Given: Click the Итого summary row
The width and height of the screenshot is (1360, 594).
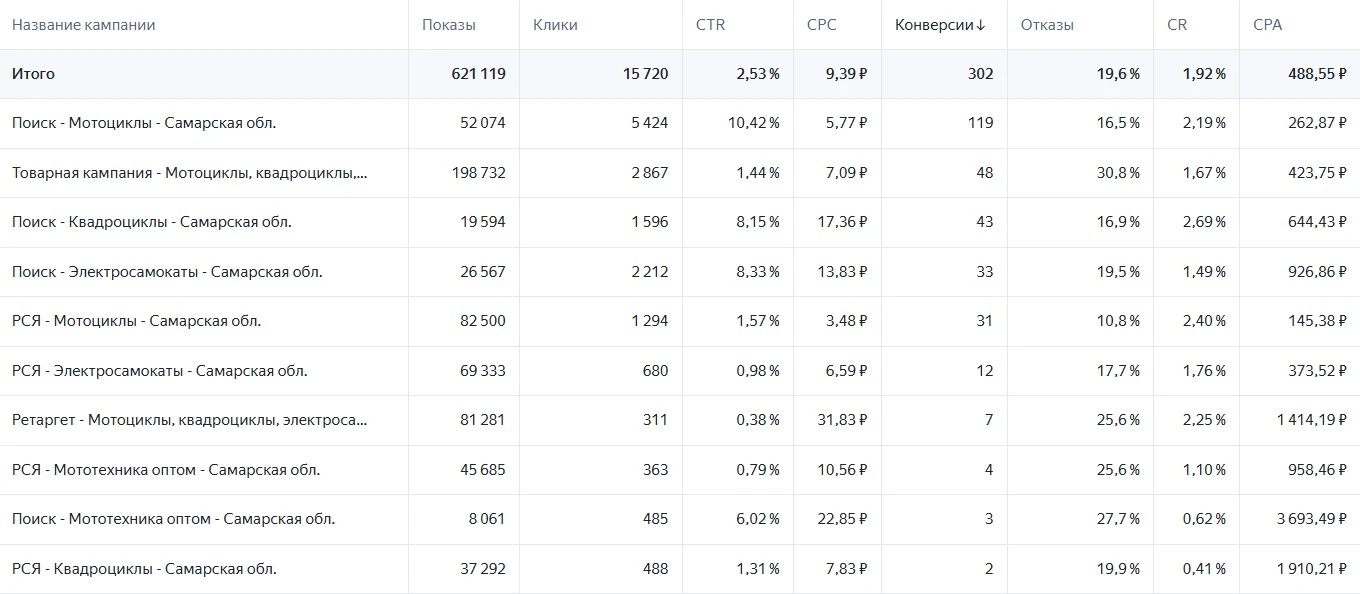Looking at the screenshot, I should point(680,74).
